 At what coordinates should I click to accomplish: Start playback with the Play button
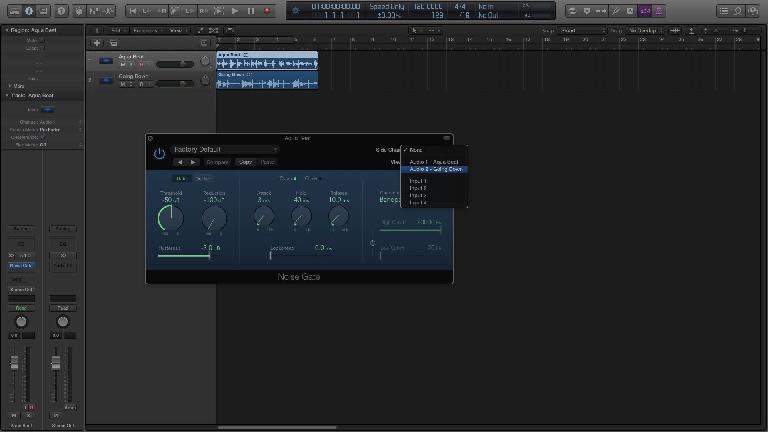(x=235, y=11)
